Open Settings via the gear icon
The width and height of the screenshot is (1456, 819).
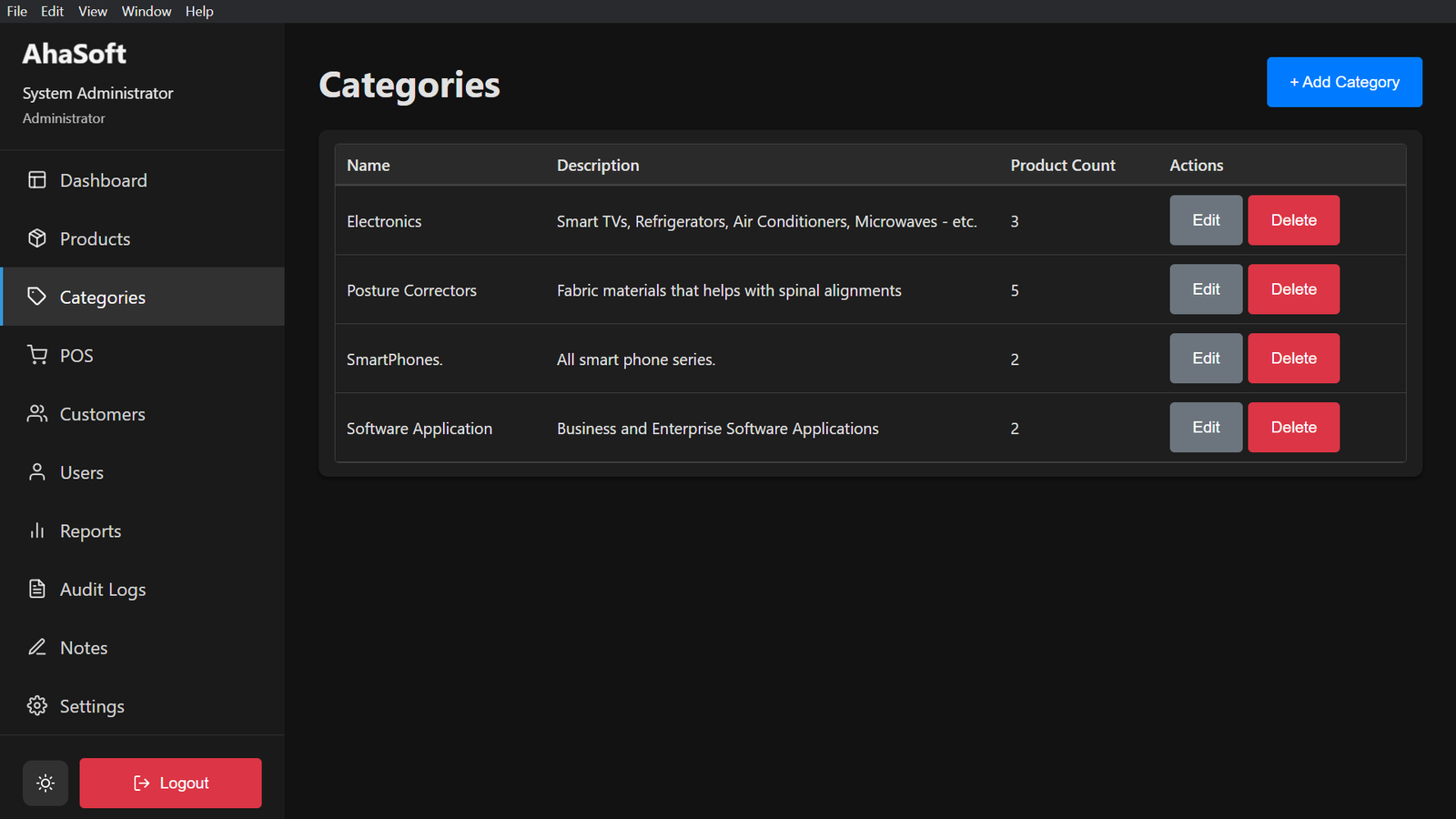(37, 705)
